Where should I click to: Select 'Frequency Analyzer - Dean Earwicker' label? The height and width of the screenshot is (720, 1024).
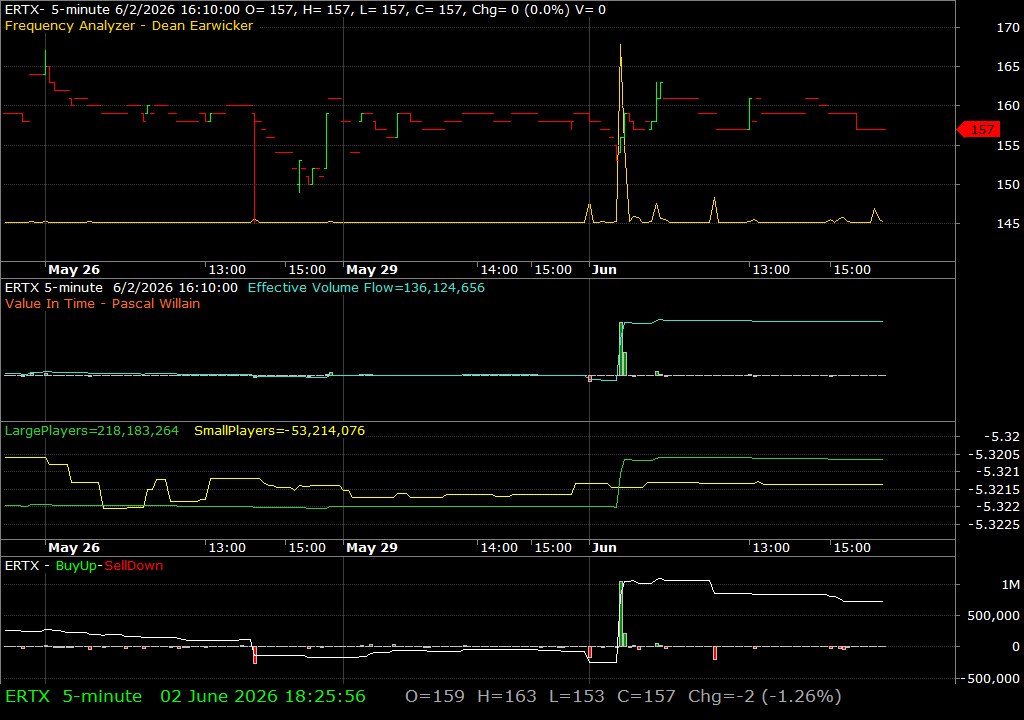click(129, 25)
